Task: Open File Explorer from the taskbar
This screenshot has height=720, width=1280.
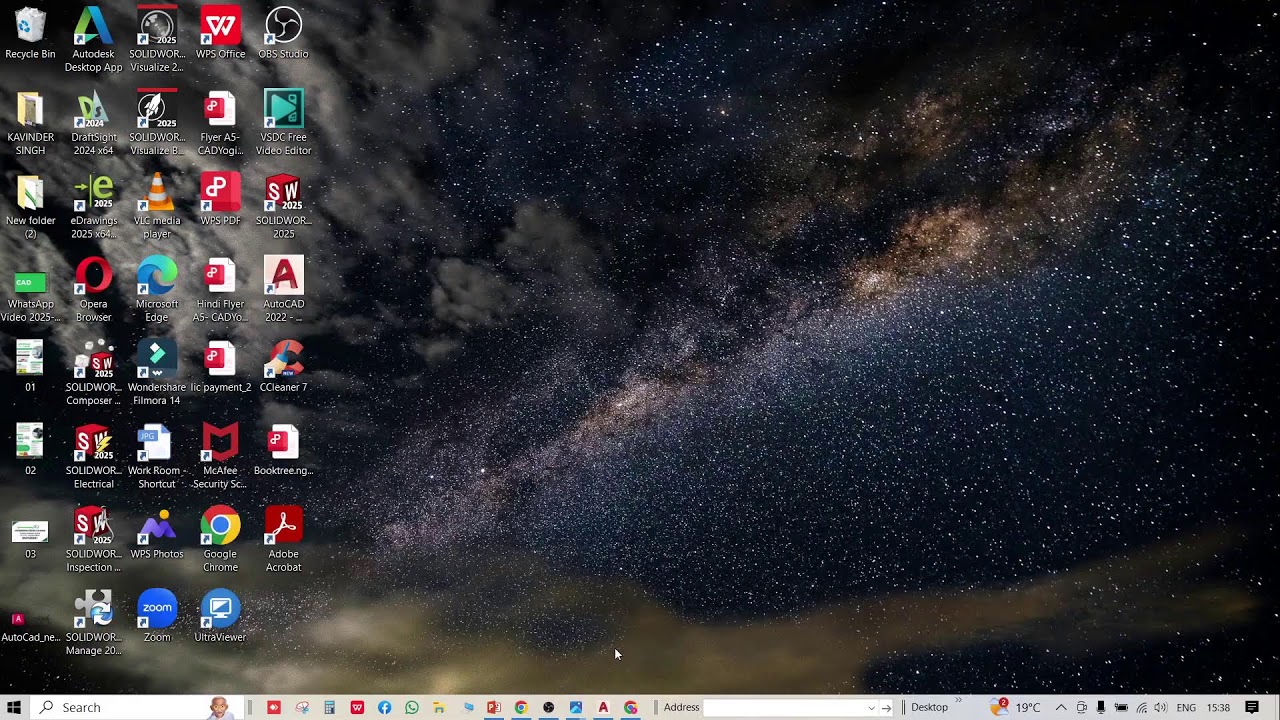Action: point(439,707)
